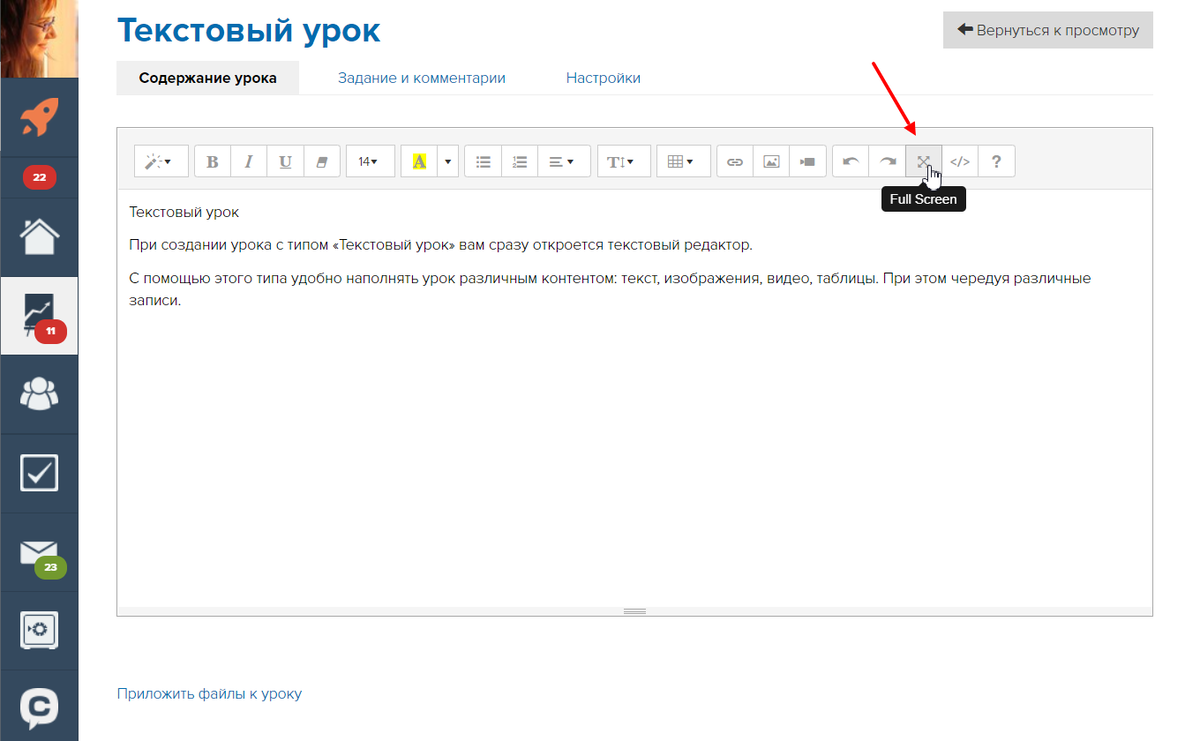This screenshot has width=1200, height=741.
Task: Open the font size 14 dropdown
Action: 369,161
